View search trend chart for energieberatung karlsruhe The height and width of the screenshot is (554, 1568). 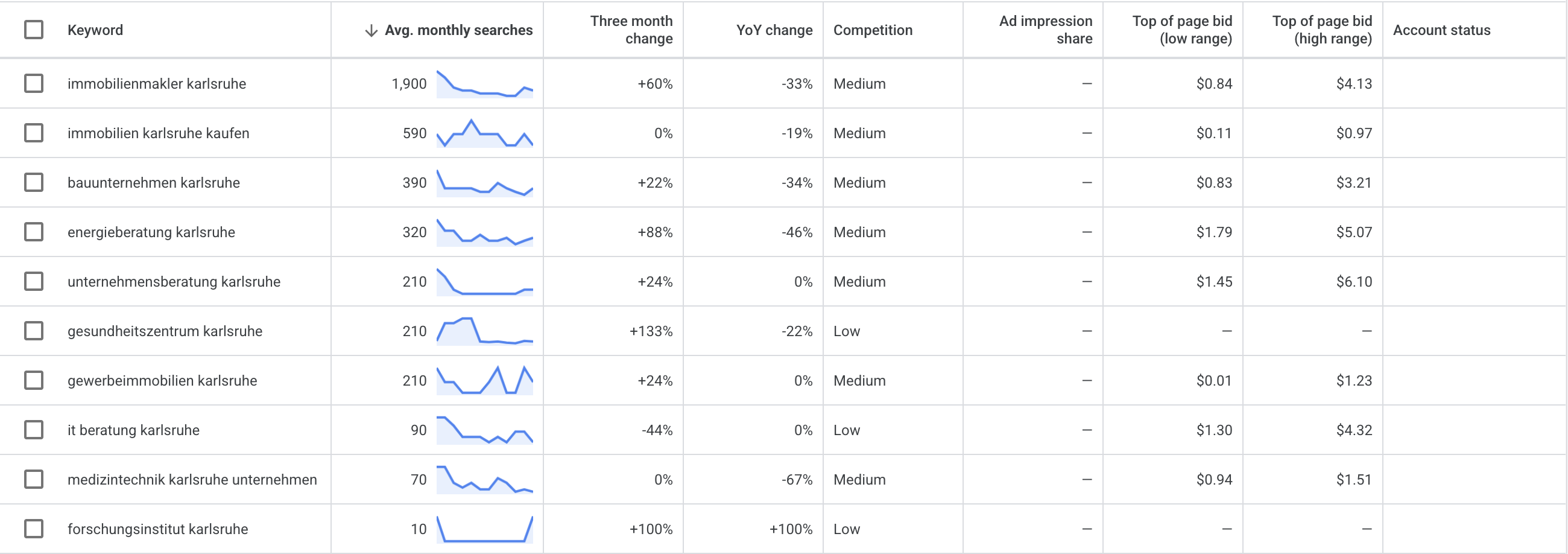pos(484,232)
